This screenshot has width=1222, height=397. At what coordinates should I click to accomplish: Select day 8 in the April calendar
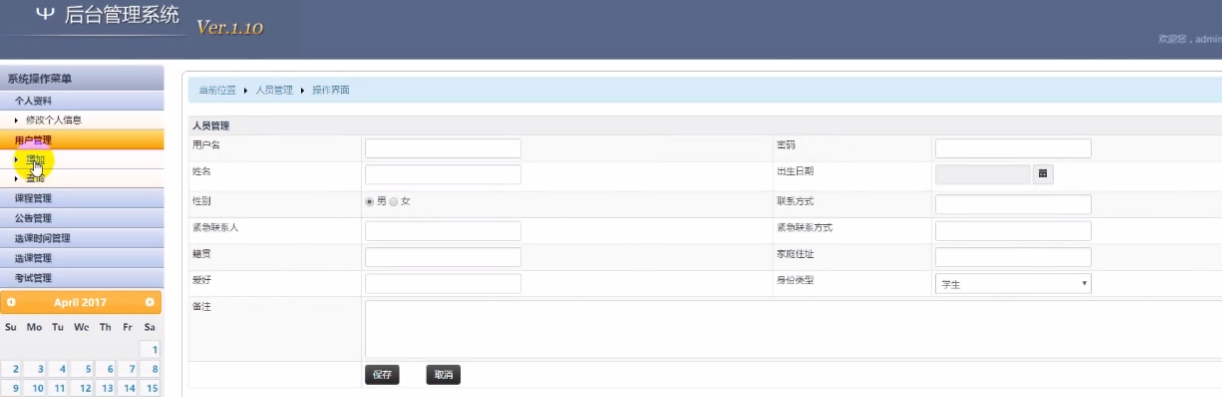click(x=151, y=369)
